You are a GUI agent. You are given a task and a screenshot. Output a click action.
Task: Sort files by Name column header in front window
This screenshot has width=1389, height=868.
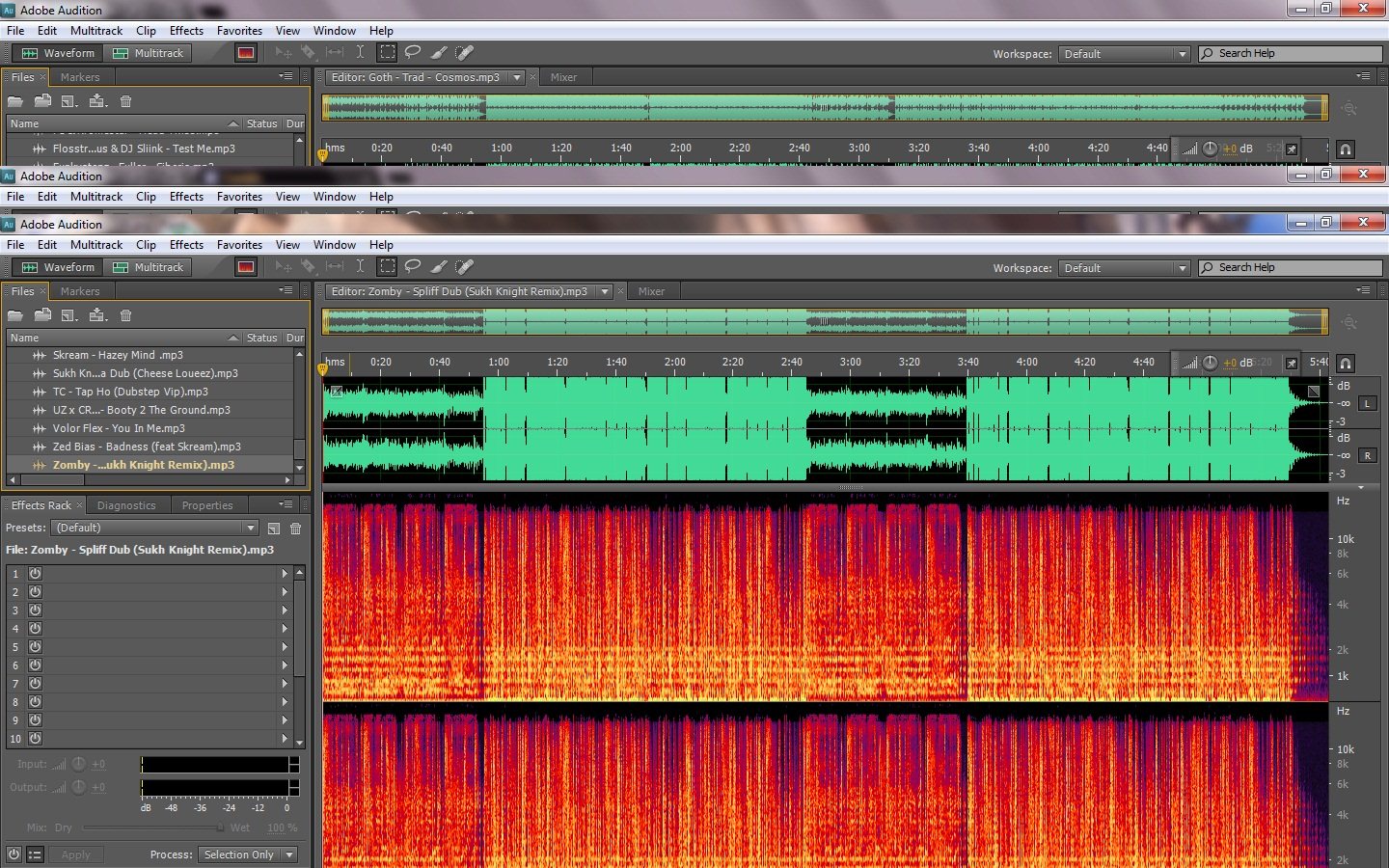(x=123, y=338)
